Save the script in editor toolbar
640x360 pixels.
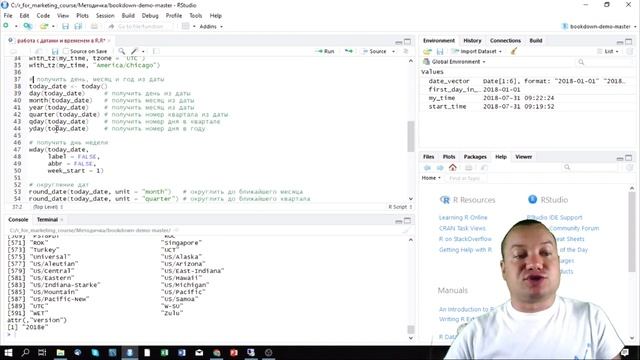pos(55,51)
